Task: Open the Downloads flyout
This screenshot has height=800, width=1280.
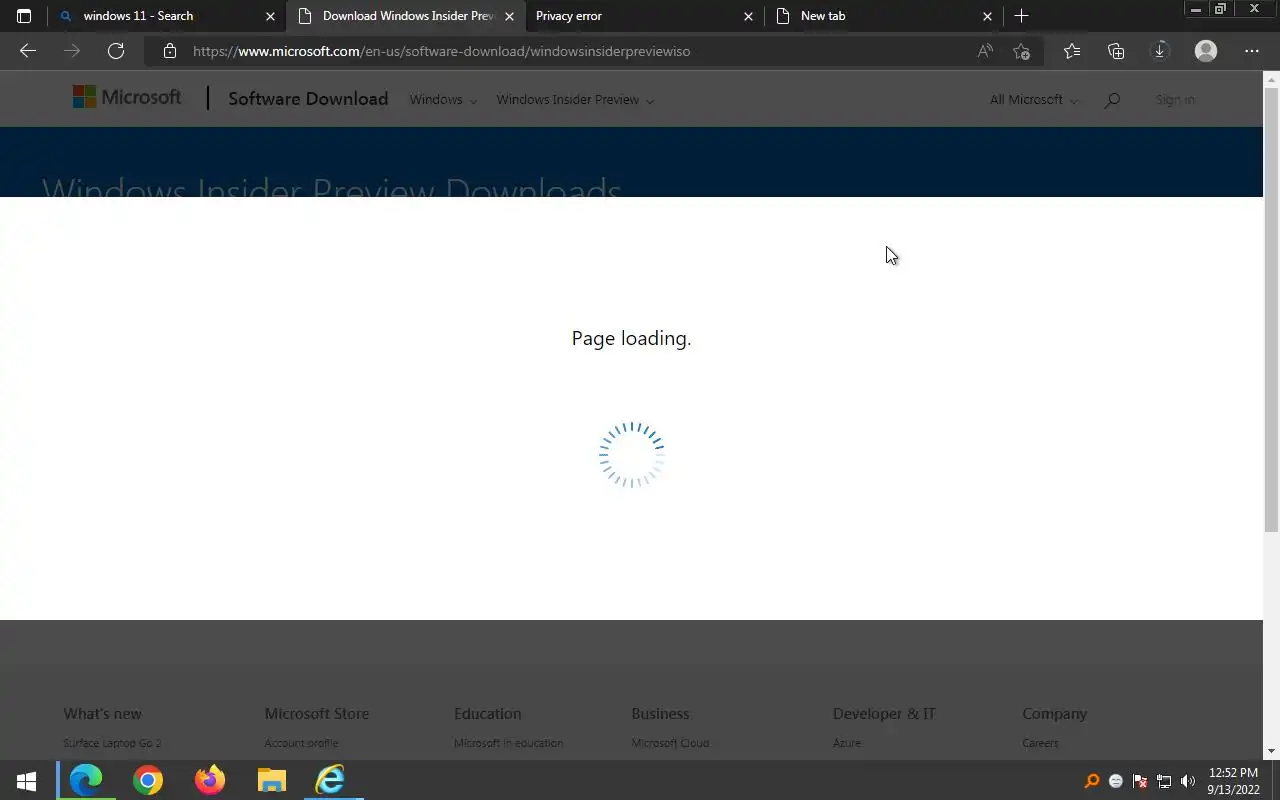Action: pyautogui.click(x=1160, y=51)
